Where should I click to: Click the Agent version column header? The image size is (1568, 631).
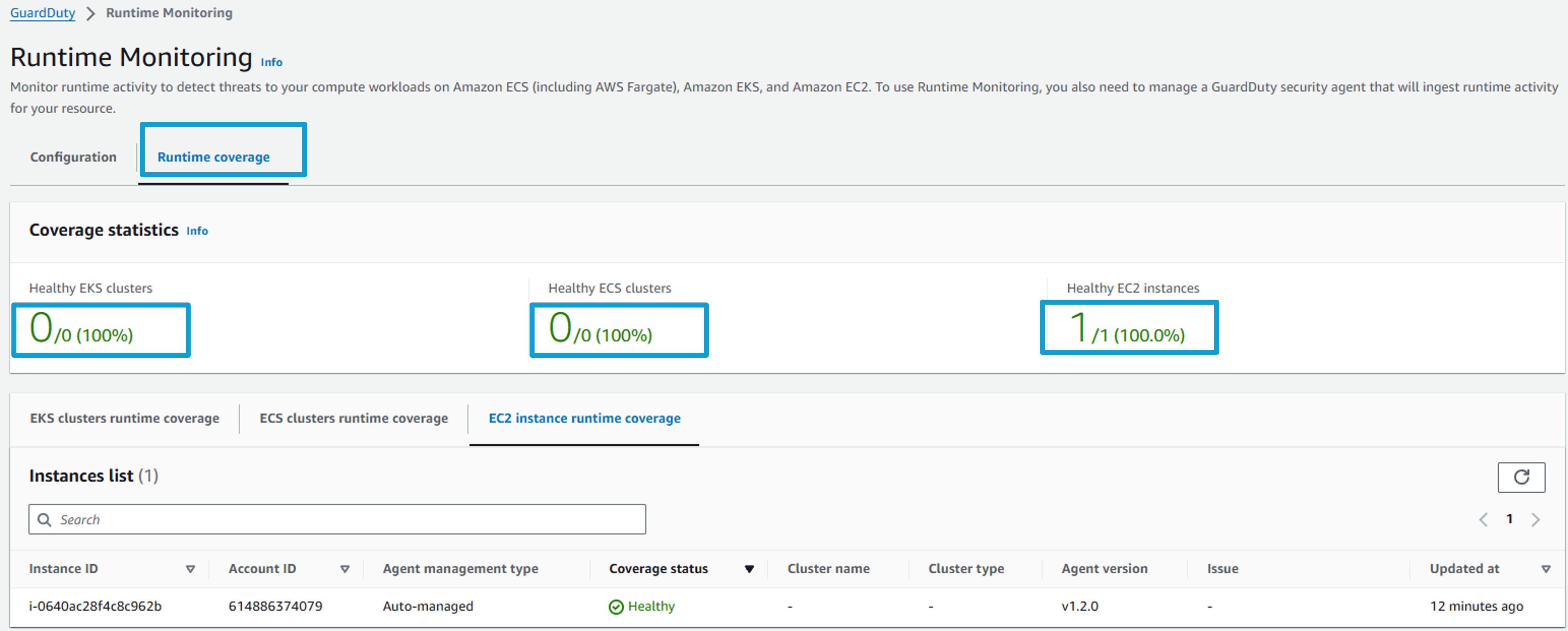1104,568
